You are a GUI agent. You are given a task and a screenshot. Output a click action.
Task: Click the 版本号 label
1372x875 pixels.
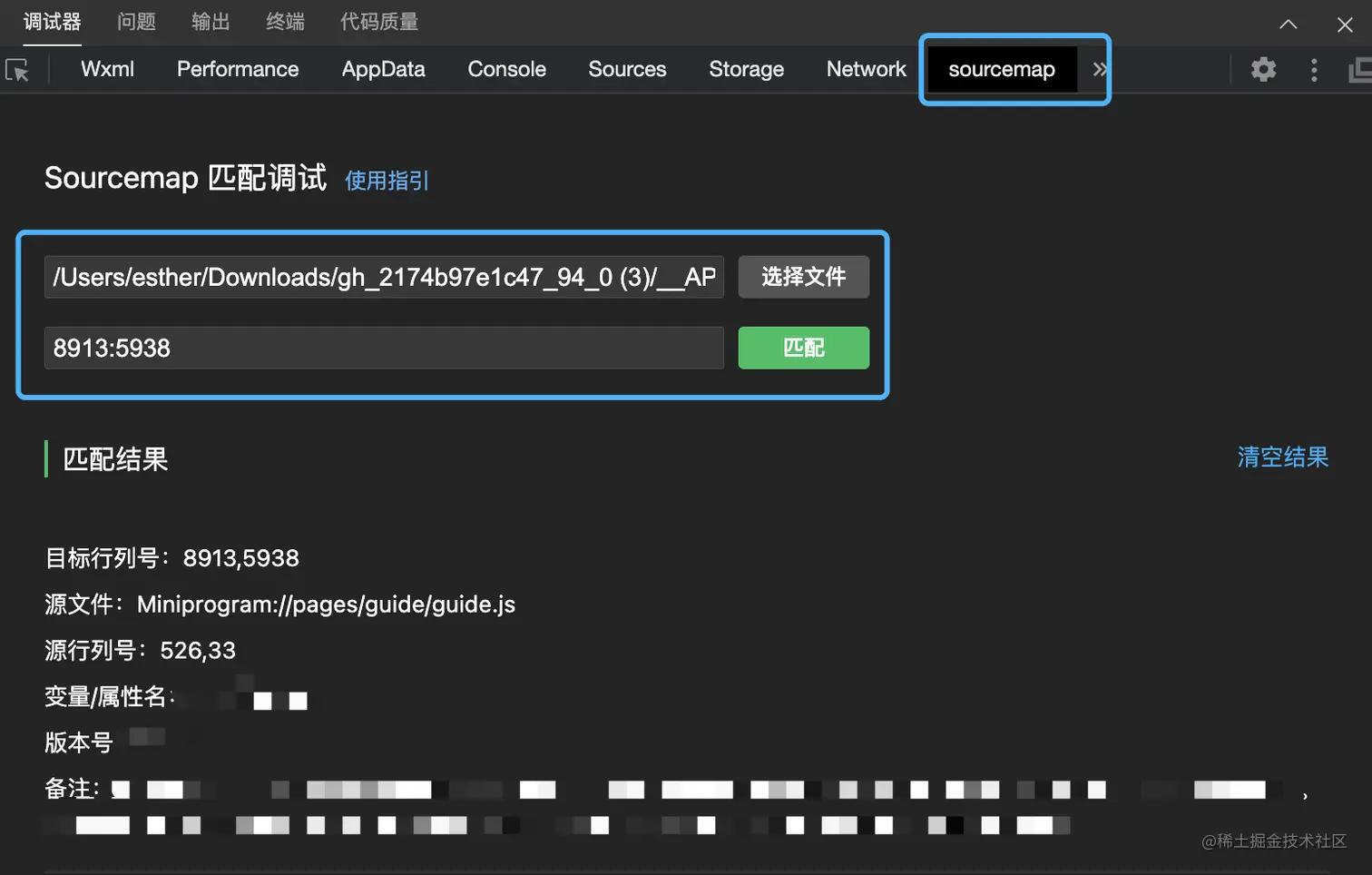[x=78, y=742]
